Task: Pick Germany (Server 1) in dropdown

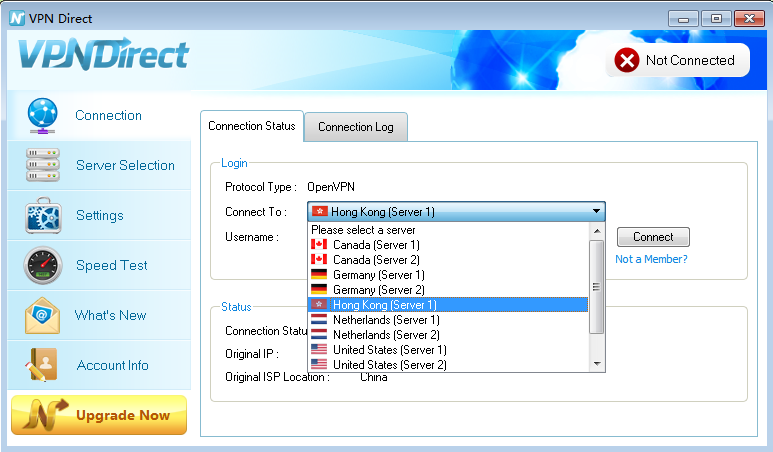Action: tap(448, 275)
